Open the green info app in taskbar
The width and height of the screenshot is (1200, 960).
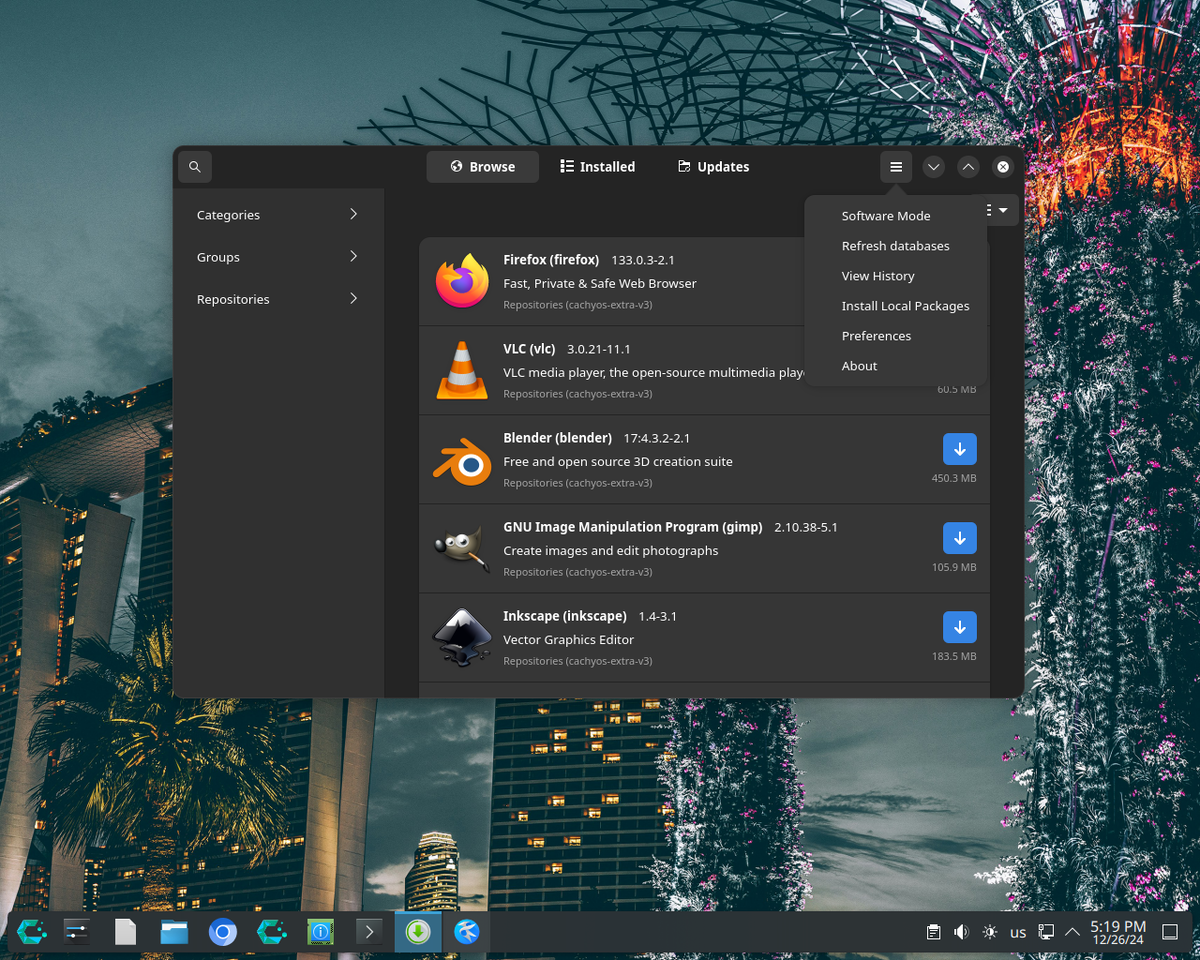pyautogui.click(x=320, y=932)
